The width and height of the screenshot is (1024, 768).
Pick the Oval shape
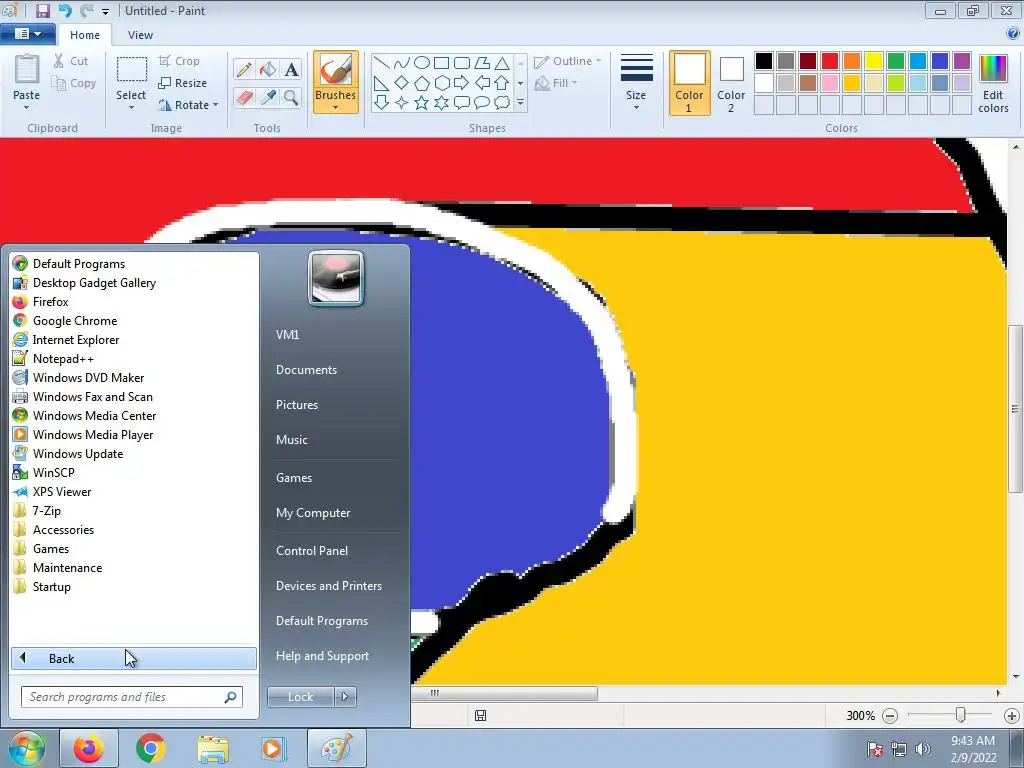coord(422,63)
